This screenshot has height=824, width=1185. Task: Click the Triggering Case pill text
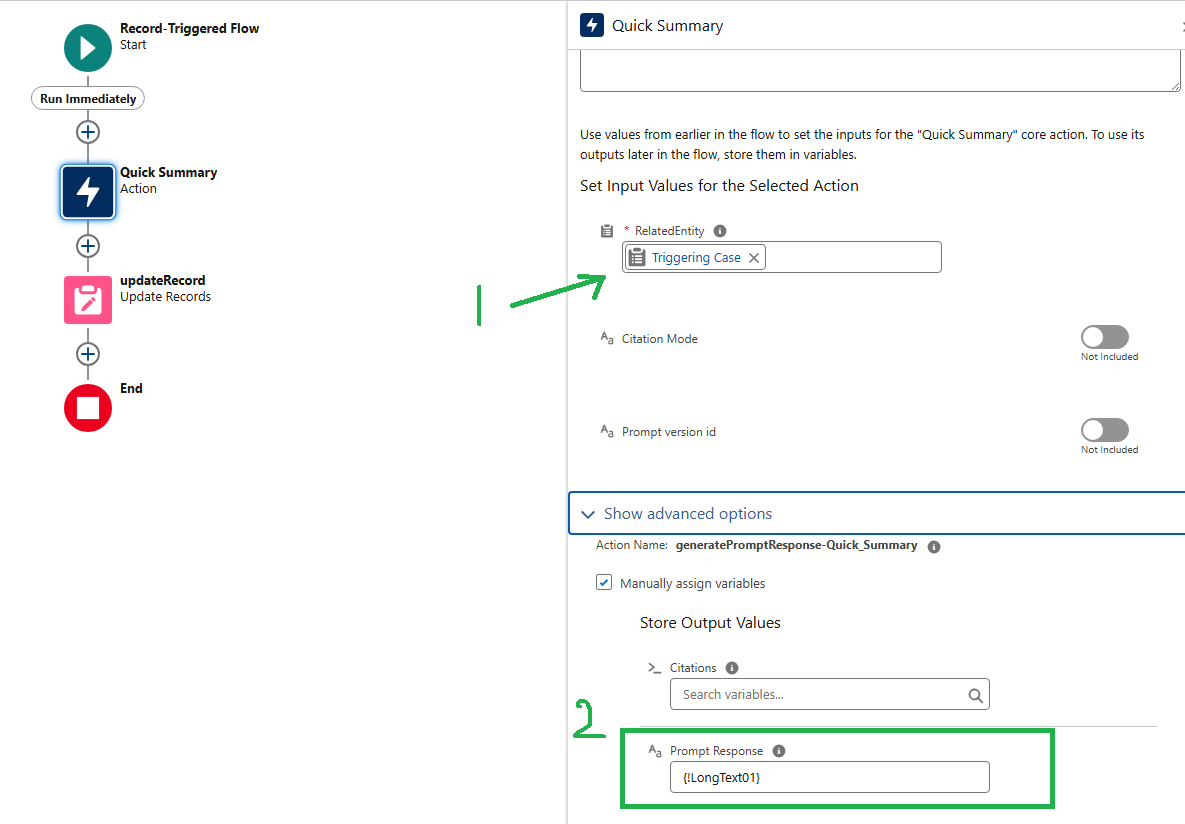tap(696, 258)
